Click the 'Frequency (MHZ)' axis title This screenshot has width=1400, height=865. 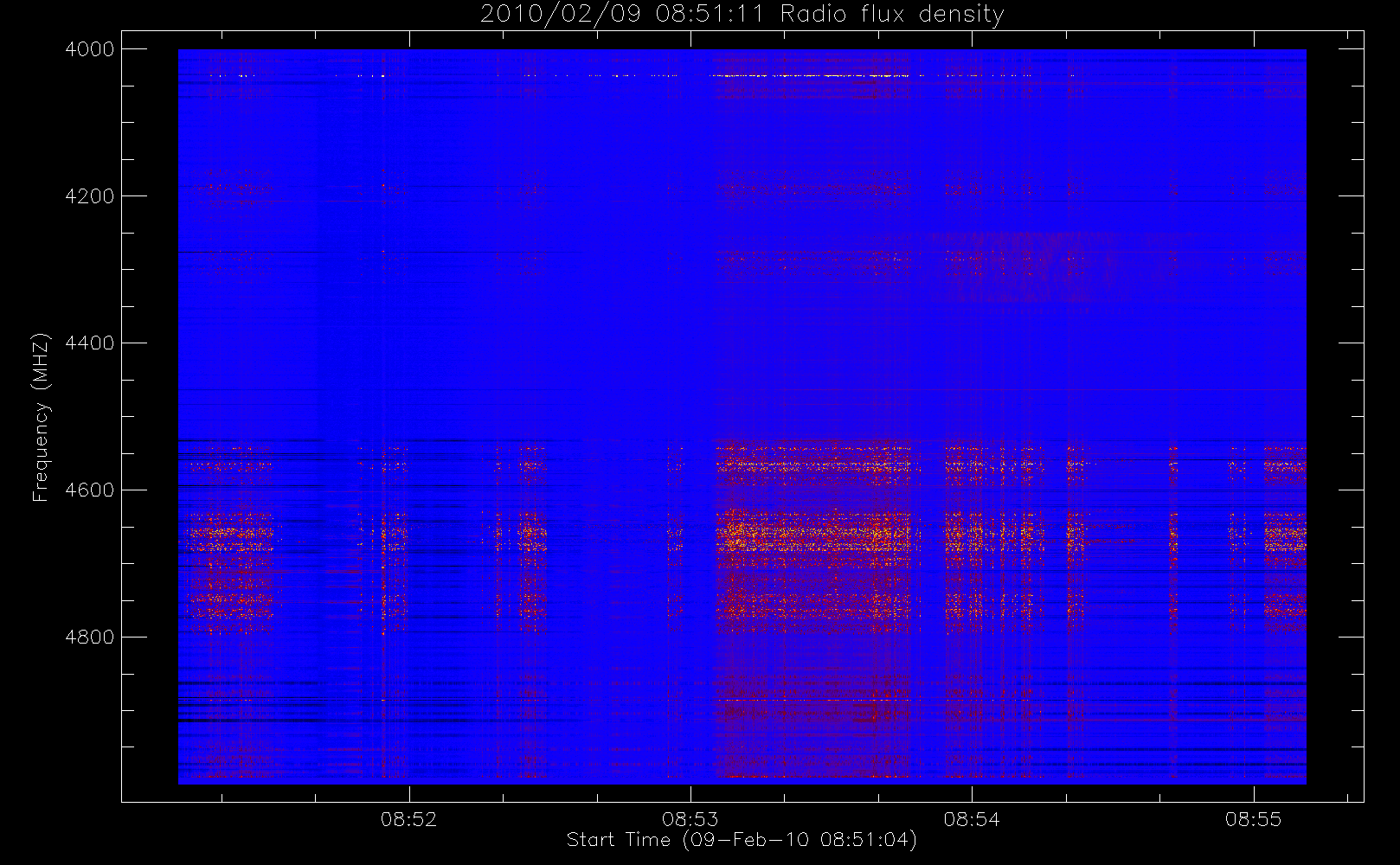[x=41, y=417]
